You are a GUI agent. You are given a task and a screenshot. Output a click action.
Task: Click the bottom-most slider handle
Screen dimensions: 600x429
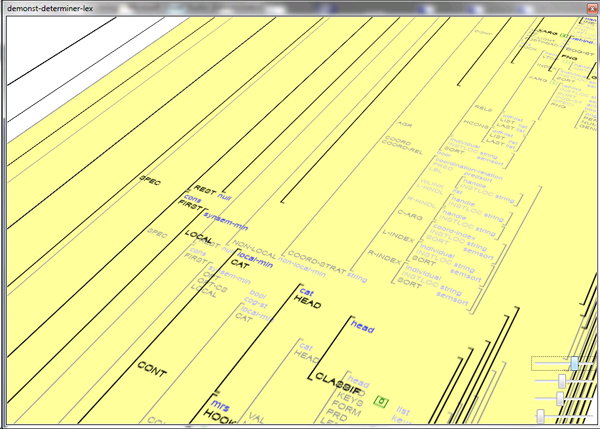[540, 416]
